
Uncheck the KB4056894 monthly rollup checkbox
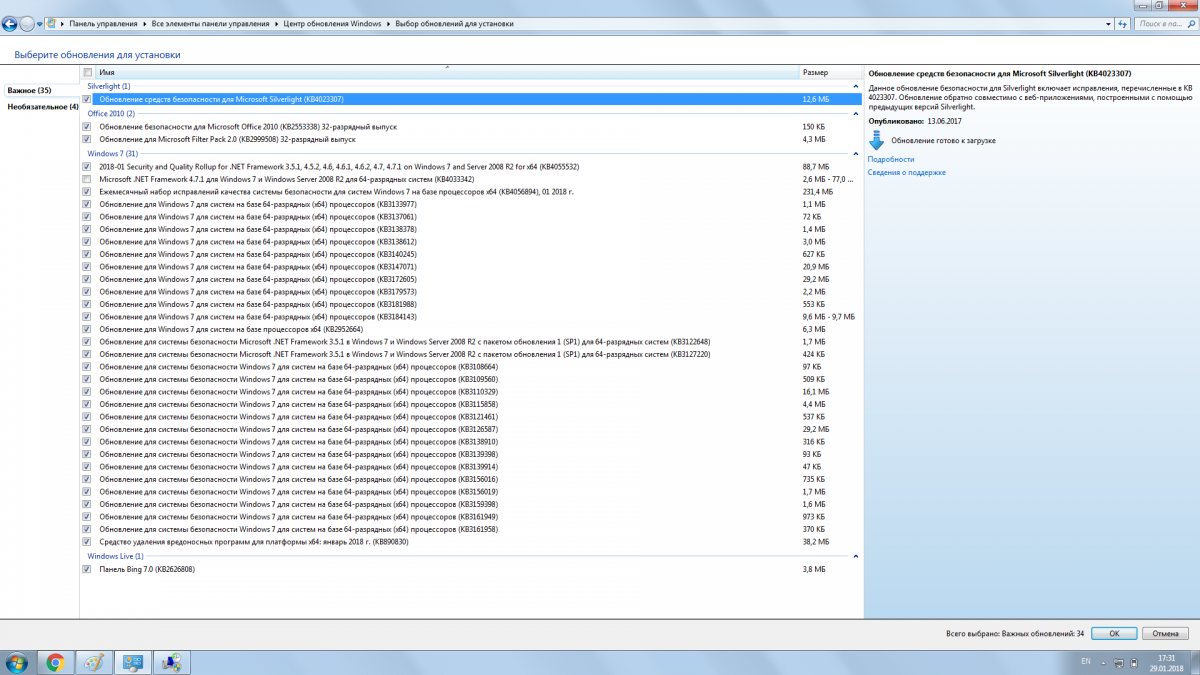87,191
